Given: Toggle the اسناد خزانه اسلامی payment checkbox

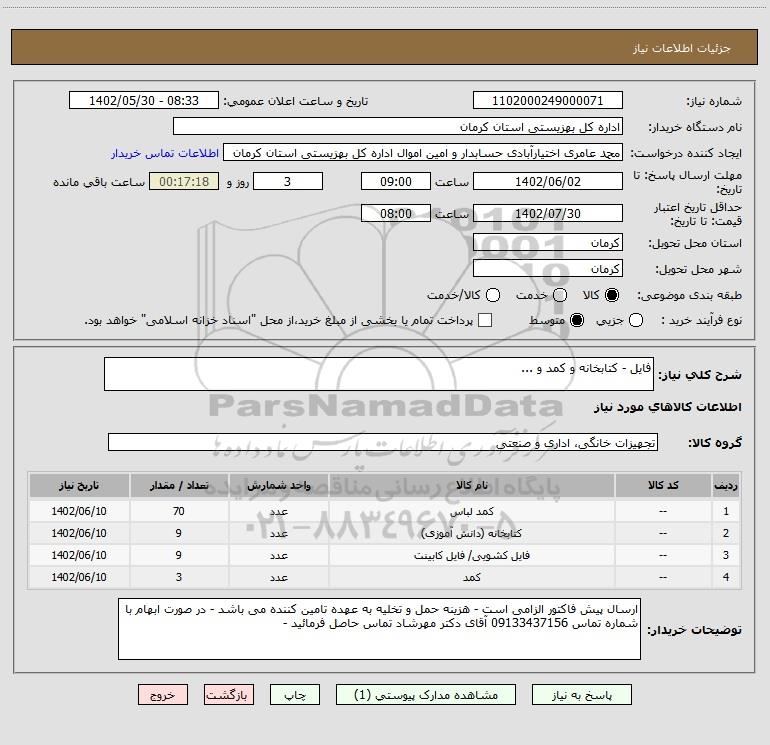Looking at the screenshot, I should coord(485,320).
